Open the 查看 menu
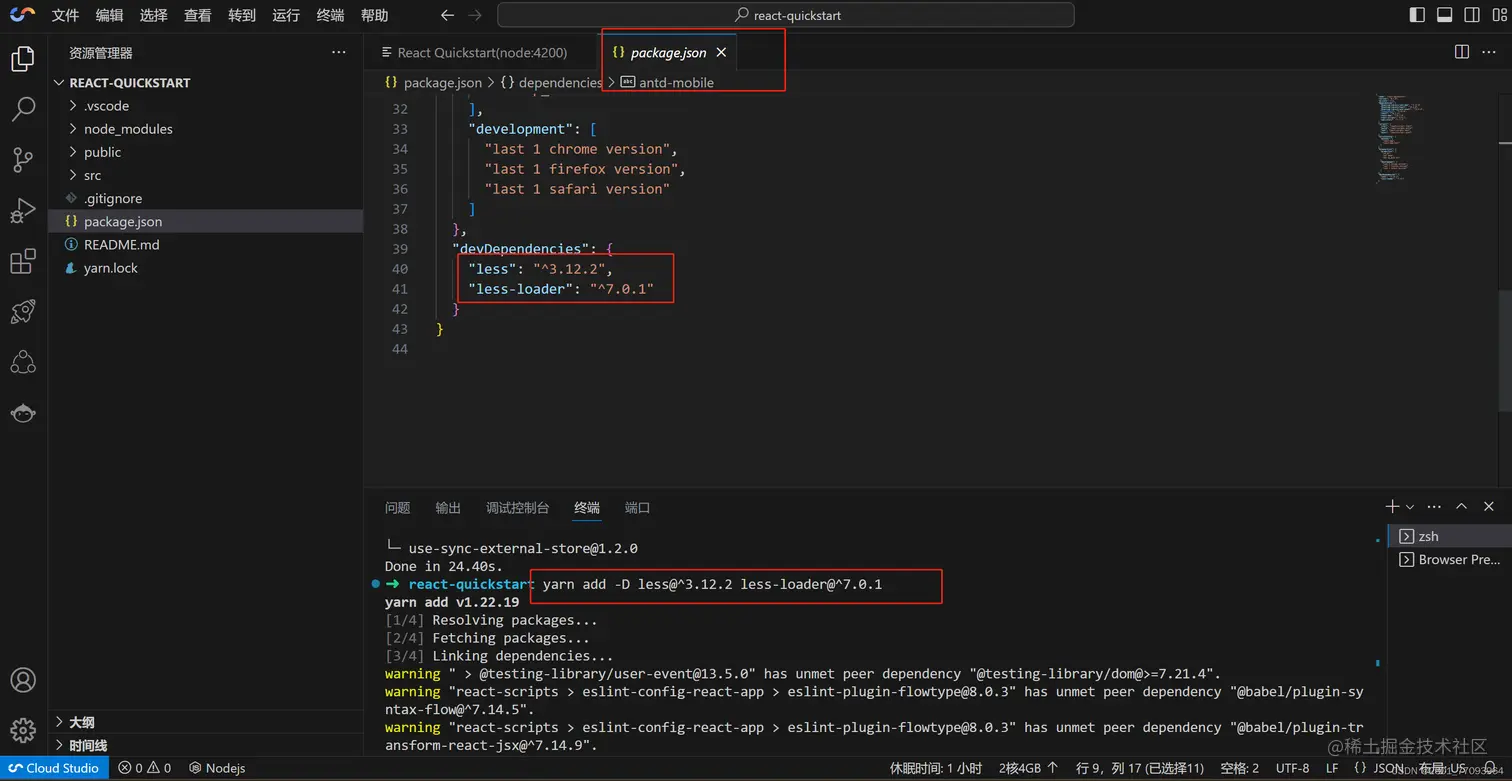Screen dimensions: 1512x781 pyautogui.click(x=197, y=15)
